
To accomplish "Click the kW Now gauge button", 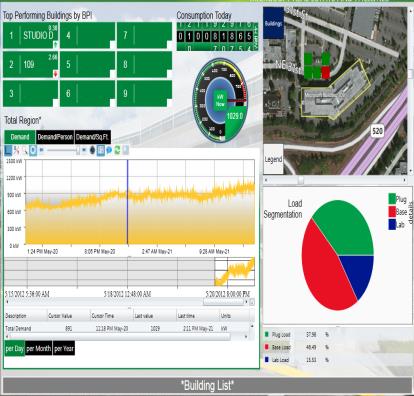I will coord(220,100).
